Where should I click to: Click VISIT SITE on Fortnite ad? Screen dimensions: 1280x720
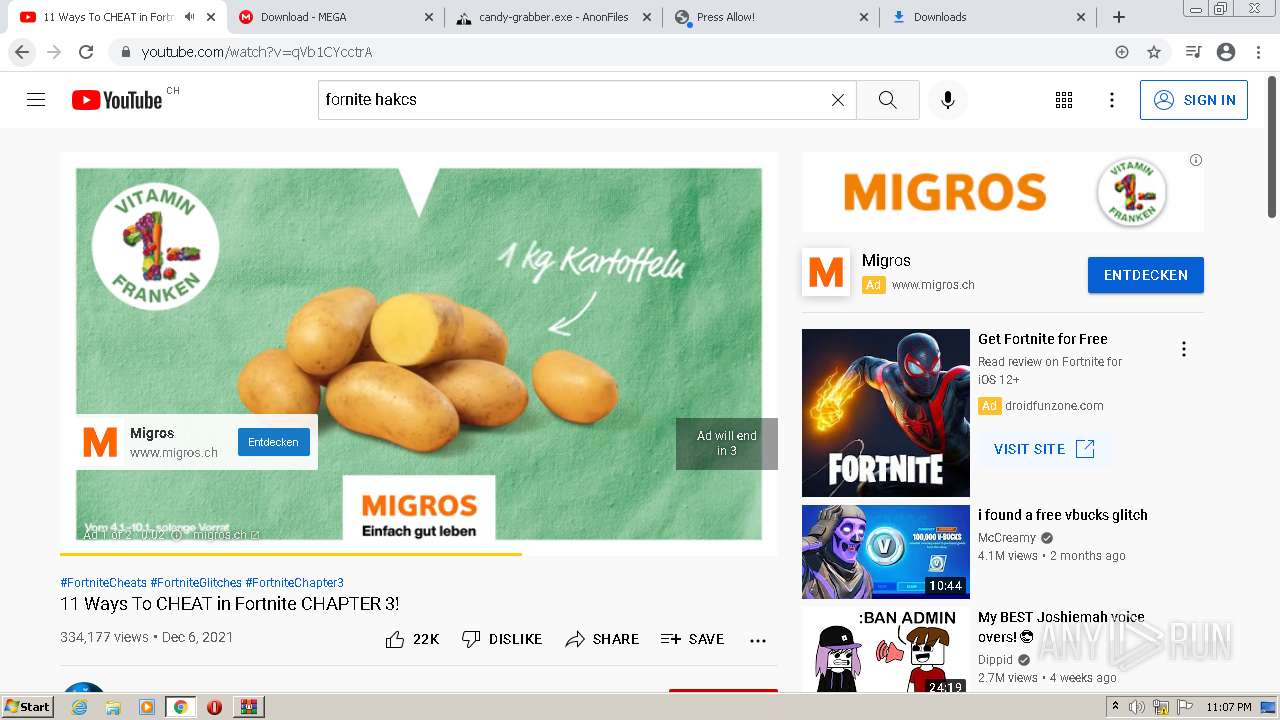click(x=1044, y=449)
